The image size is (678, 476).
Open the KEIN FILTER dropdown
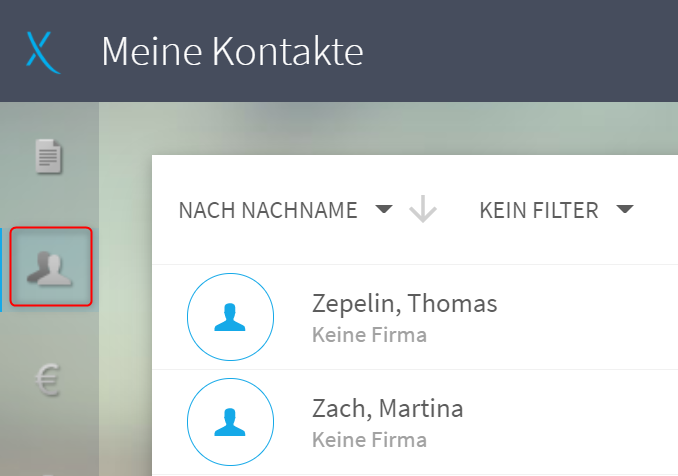click(x=556, y=210)
